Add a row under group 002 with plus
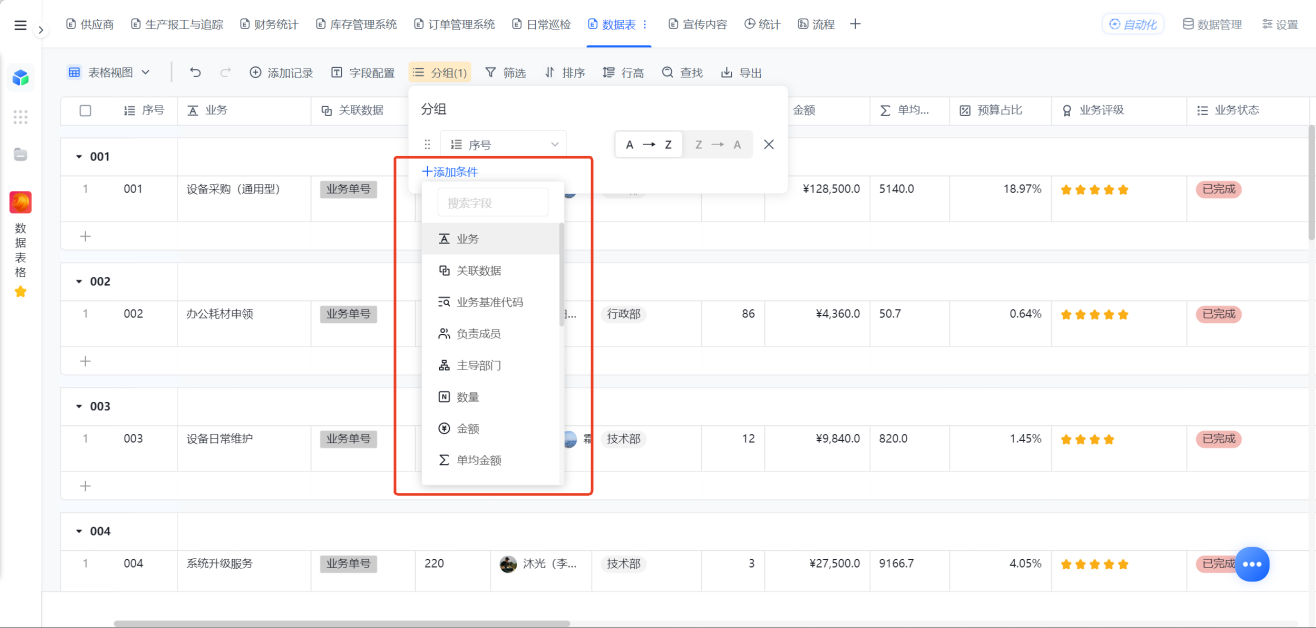 click(85, 361)
